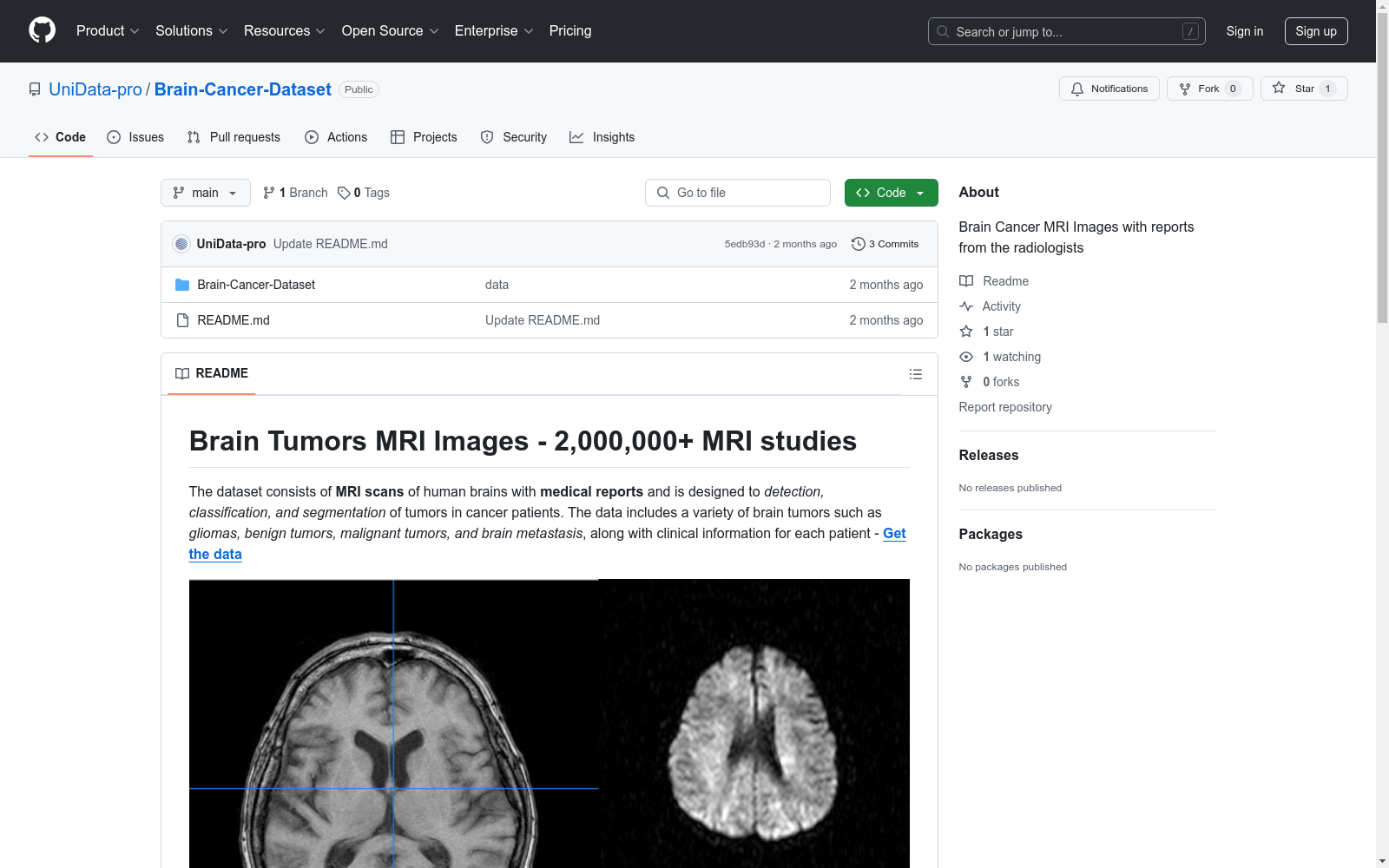Viewport: 1389px width, 868px height.
Task: Open the UniData-pro owner profile link
Action: [x=95, y=89]
